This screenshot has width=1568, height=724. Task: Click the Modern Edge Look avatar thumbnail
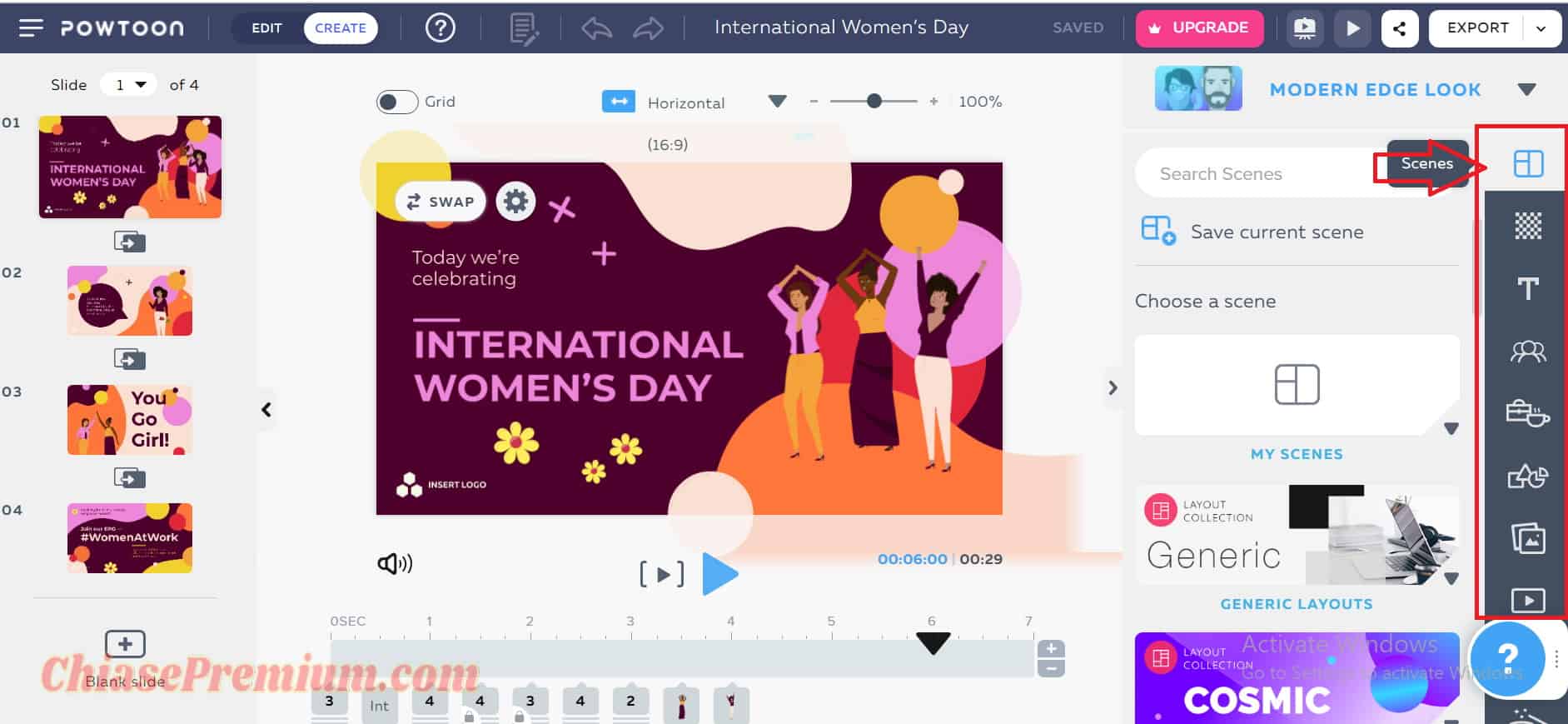pyautogui.click(x=1198, y=88)
